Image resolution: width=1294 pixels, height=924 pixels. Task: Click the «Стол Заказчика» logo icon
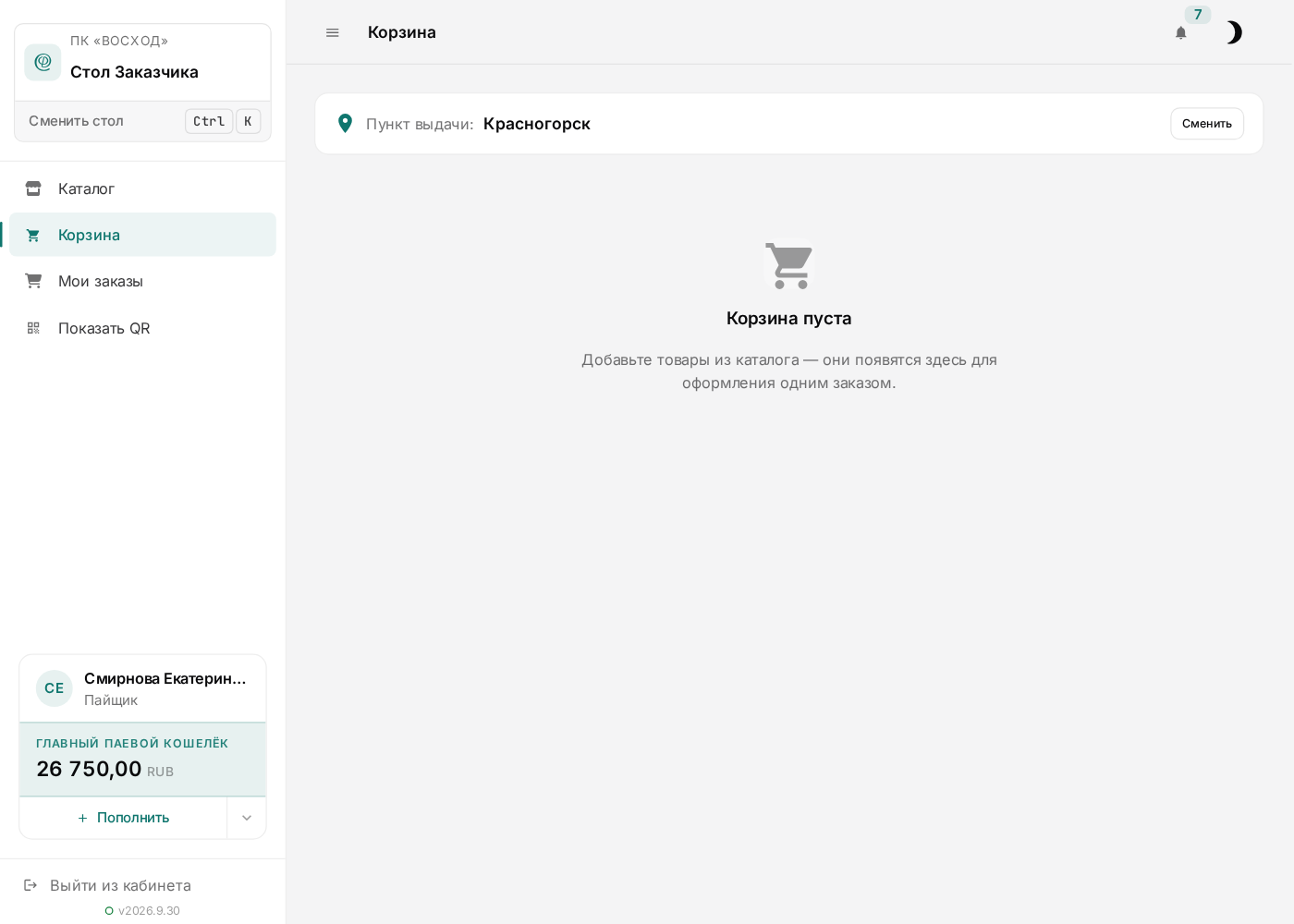pos(43,62)
